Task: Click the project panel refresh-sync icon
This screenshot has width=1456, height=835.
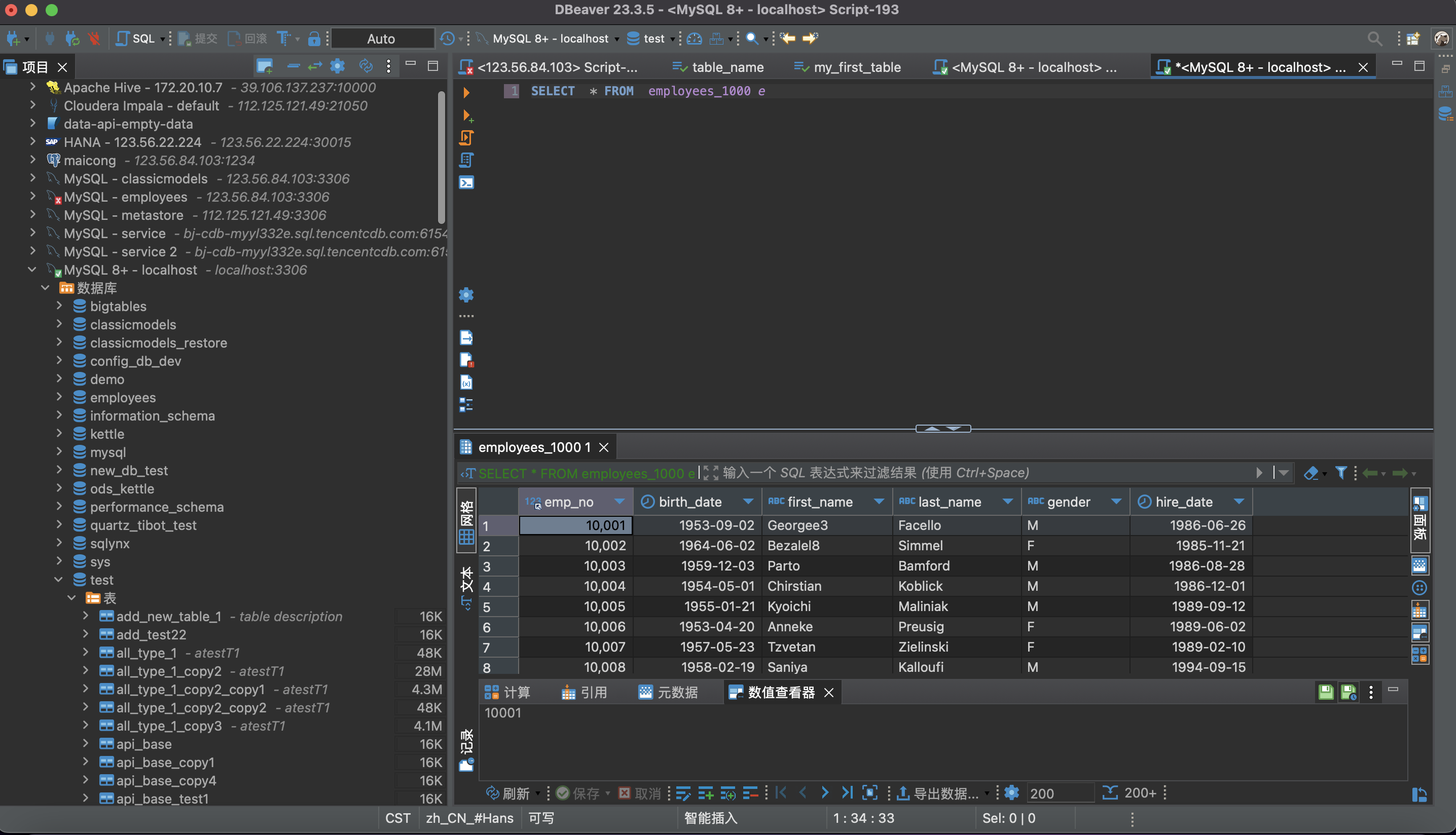Action: pyautogui.click(x=366, y=66)
